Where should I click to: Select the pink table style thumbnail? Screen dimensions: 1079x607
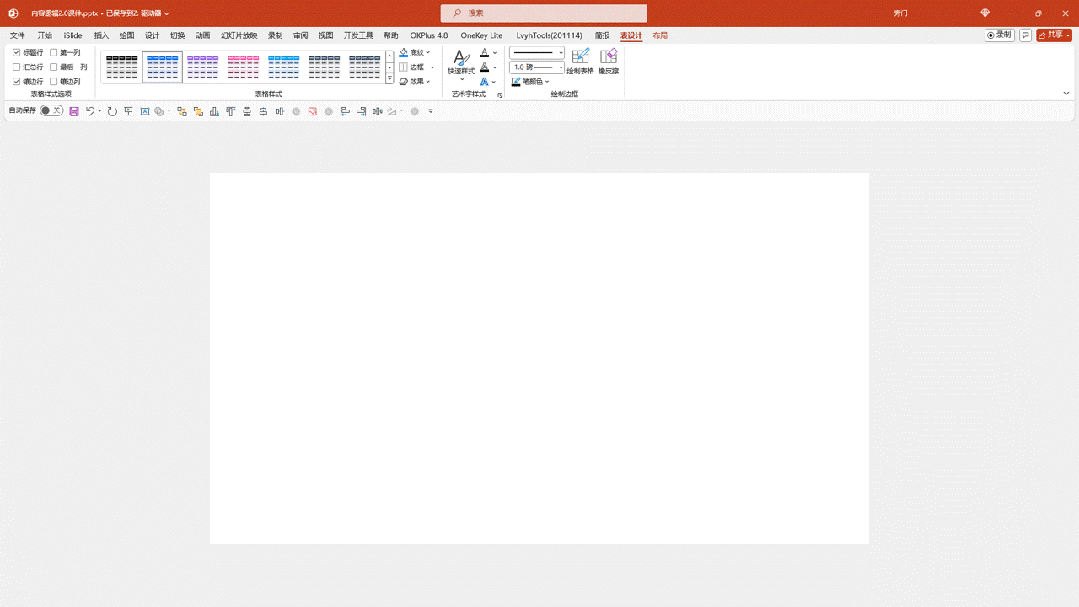(x=243, y=67)
